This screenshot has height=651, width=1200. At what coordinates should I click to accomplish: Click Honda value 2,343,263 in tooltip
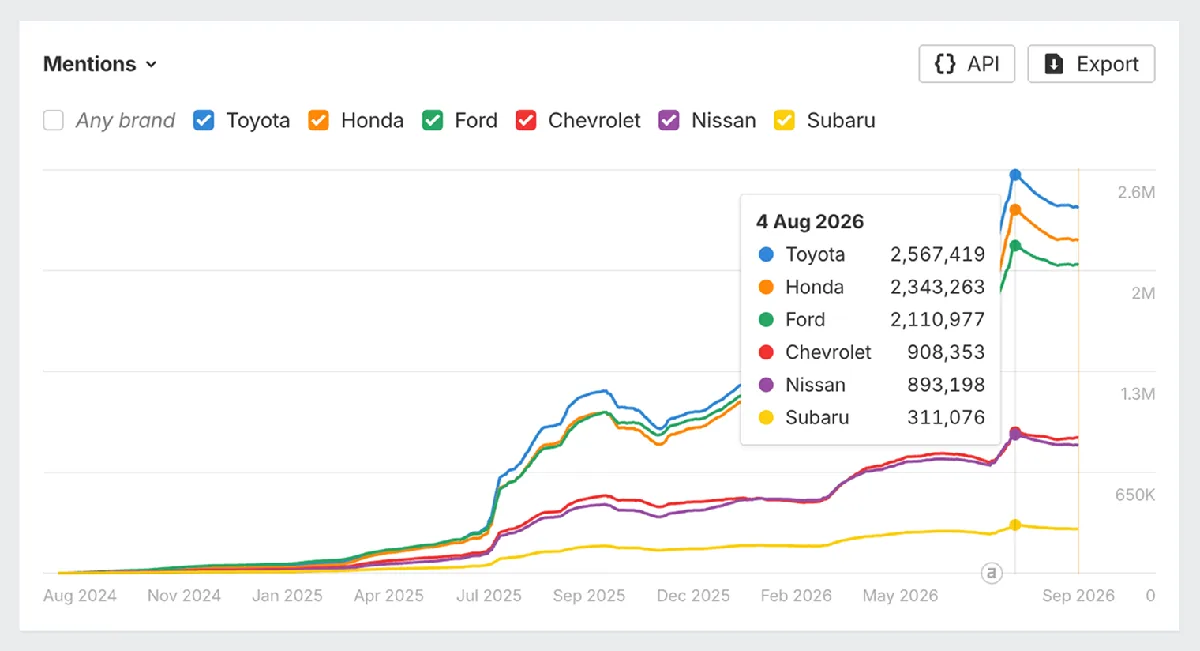point(937,287)
